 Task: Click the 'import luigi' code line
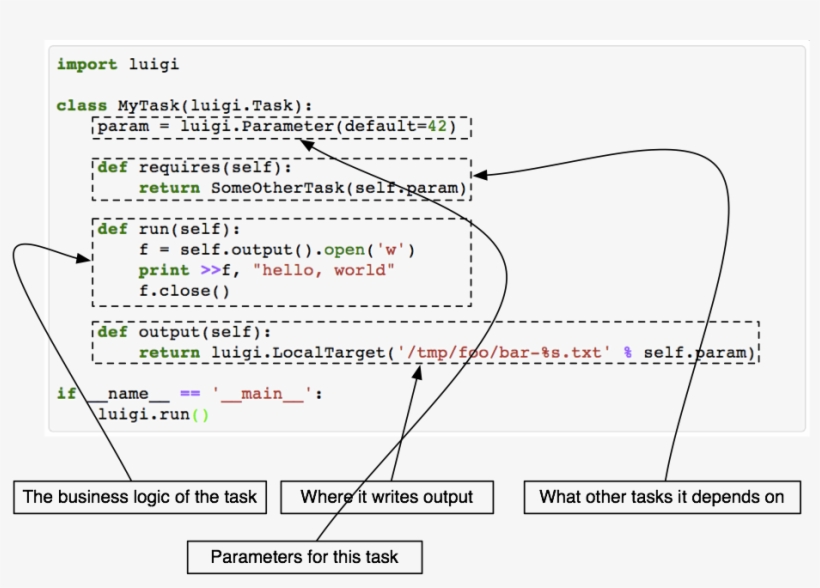click(118, 64)
